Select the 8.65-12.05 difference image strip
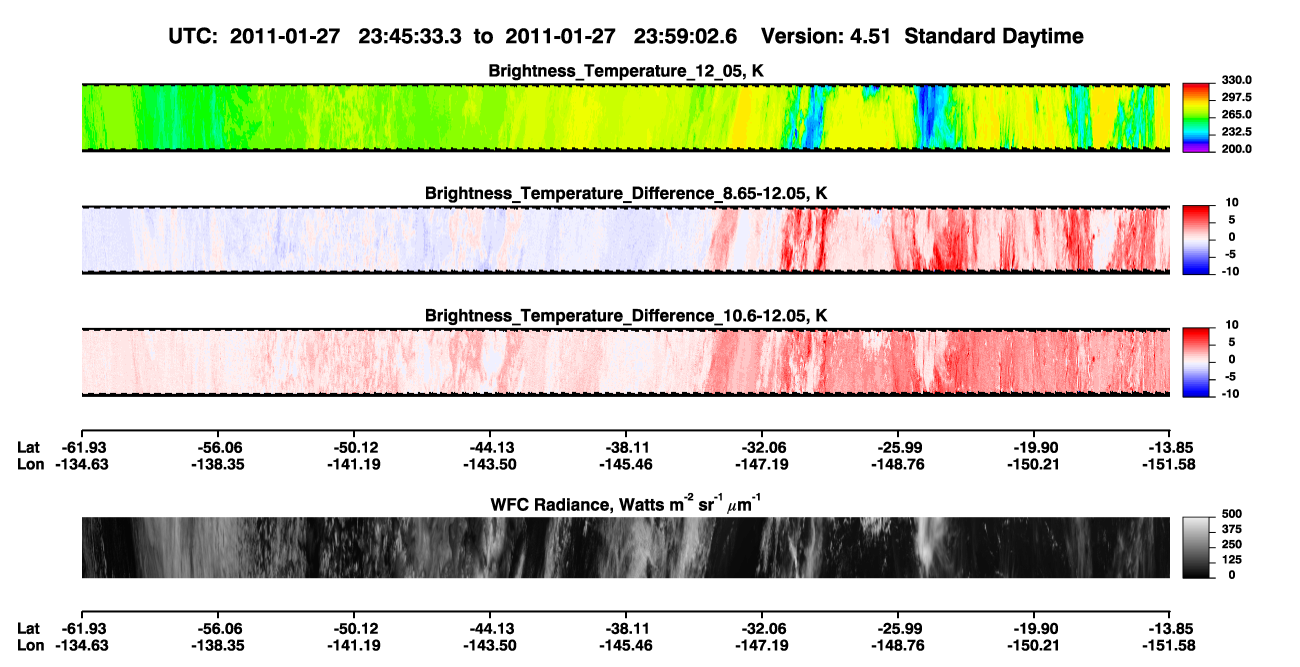 coord(625,240)
